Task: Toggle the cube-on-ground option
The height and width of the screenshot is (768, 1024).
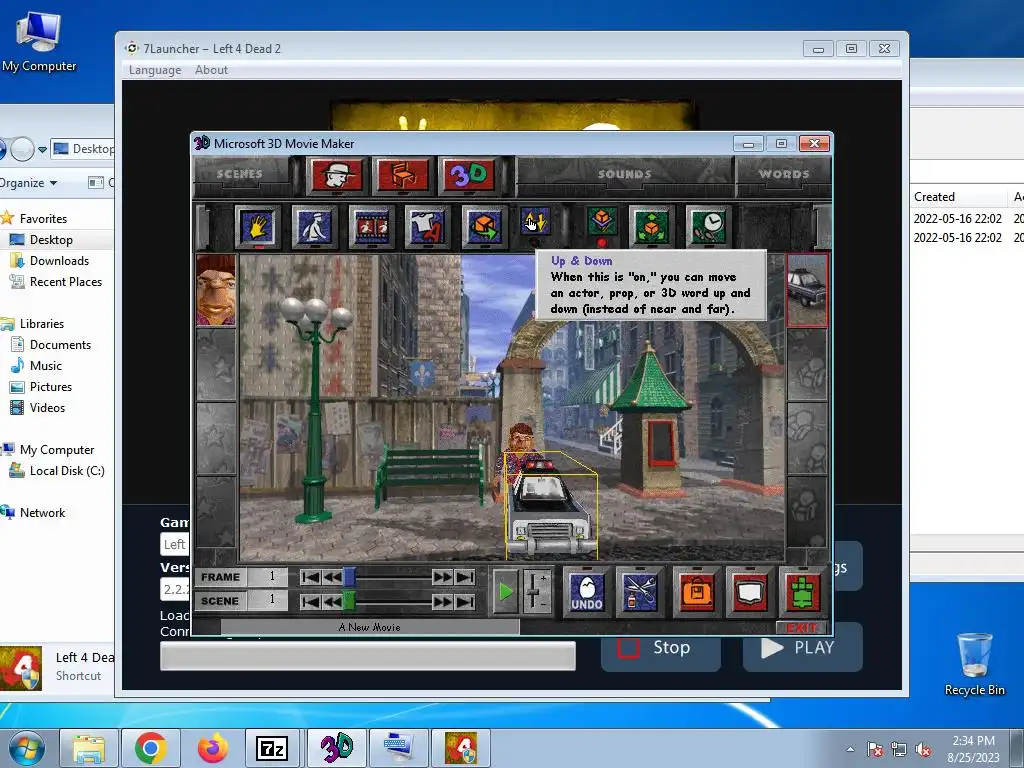Action: coord(601,224)
